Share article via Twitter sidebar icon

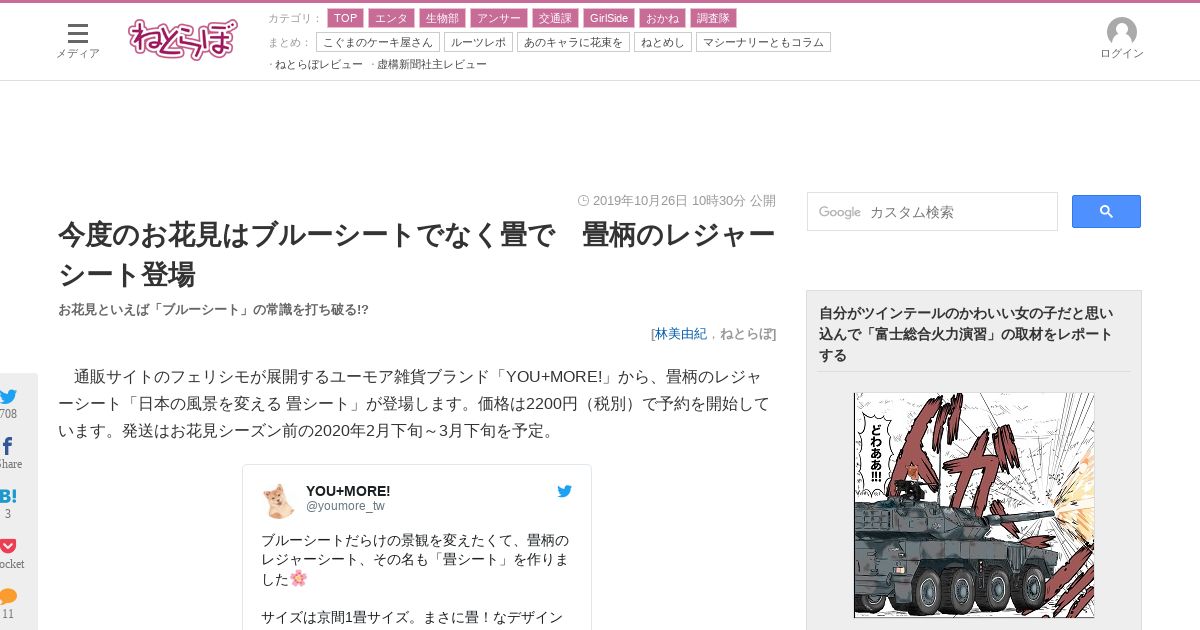[8, 397]
